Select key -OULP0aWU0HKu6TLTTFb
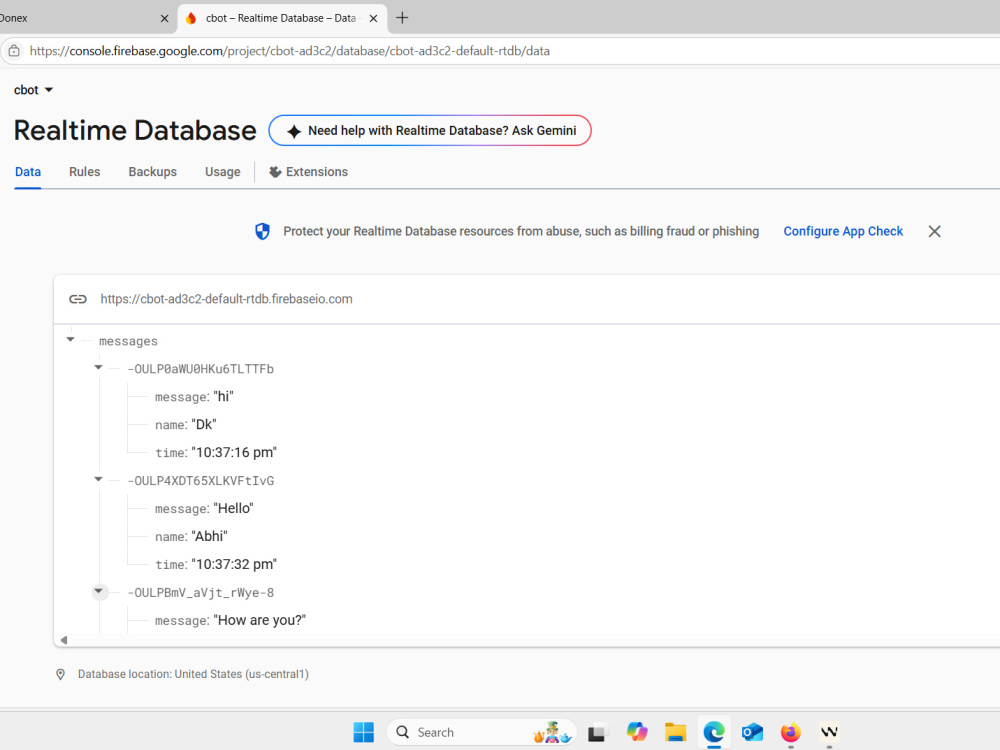Viewport: 1000px width, 750px height. 201,369
